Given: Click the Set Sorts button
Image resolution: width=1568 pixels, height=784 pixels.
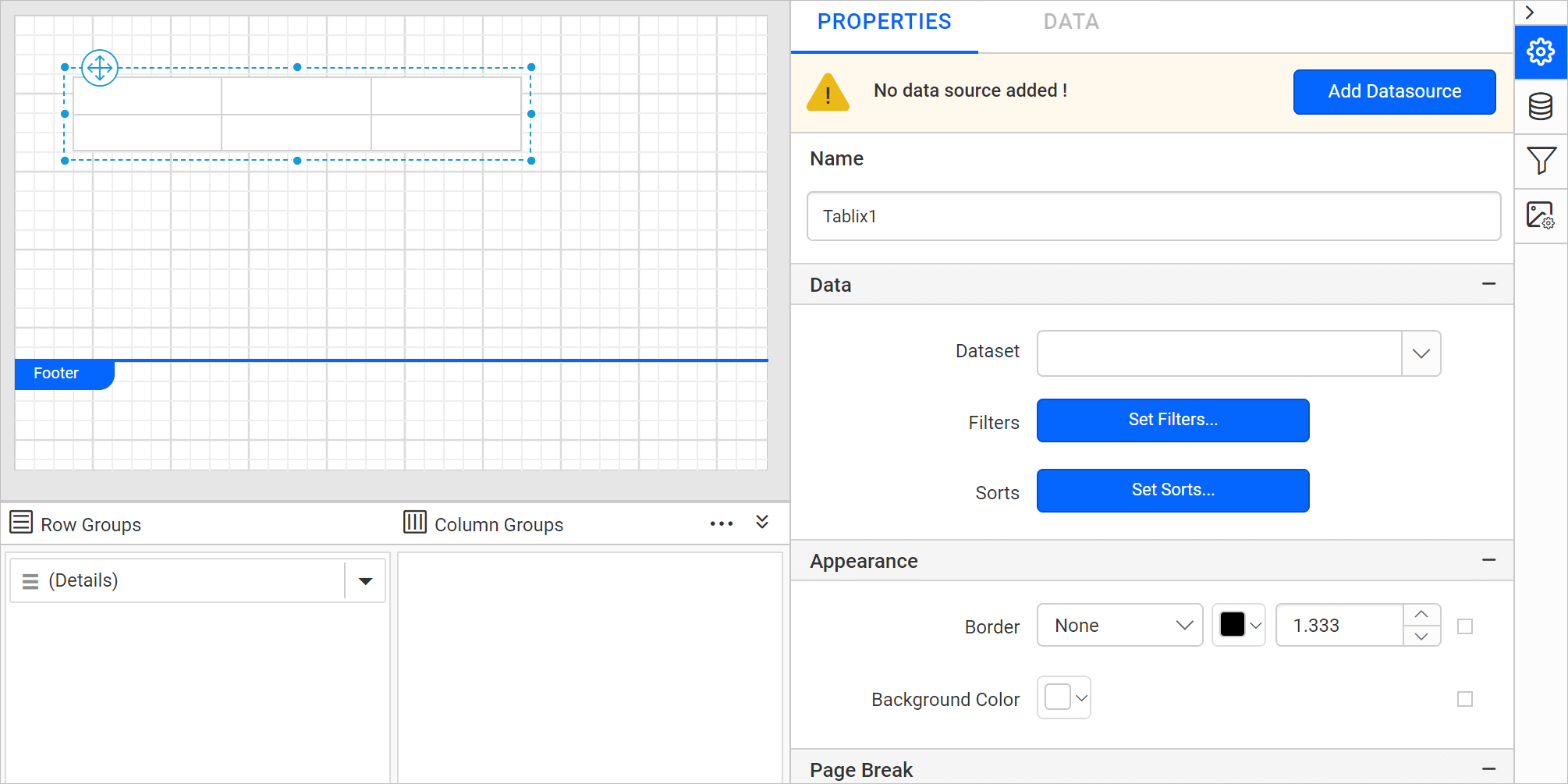Looking at the screenshot, I should click(x=1173, y=491).
